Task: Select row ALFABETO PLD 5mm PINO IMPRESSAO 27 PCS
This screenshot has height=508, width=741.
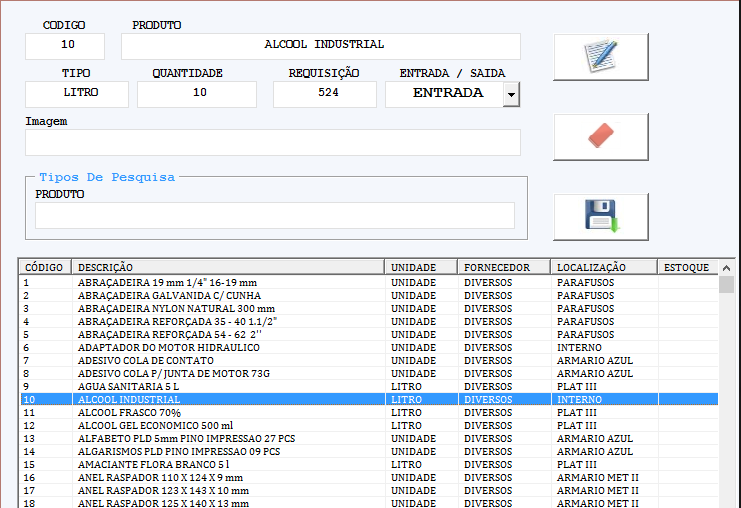Action: pos(369,439)
